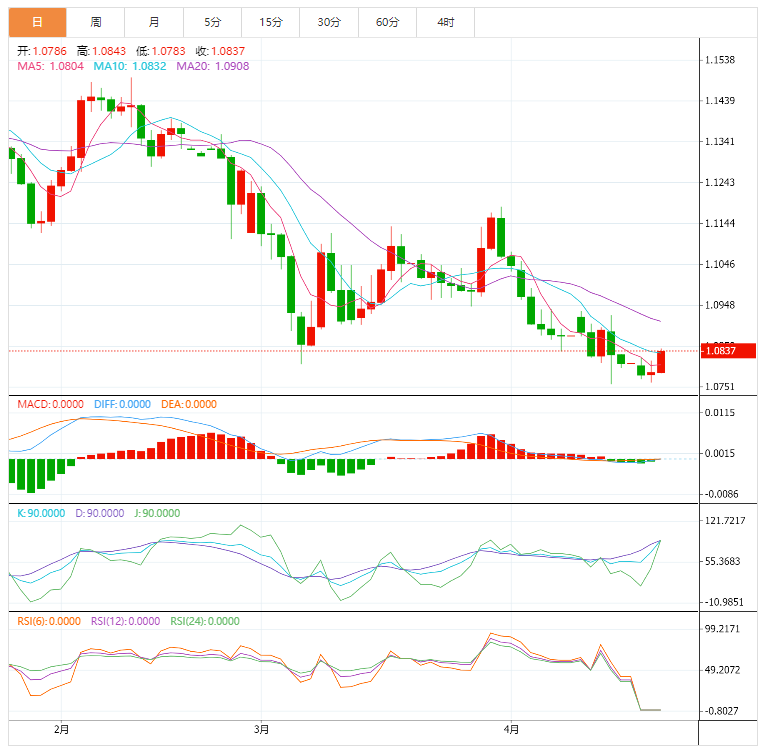Click the 99.2171 RSI axis label
This screenshot has height=754, width=765.
tap(723, 629)
